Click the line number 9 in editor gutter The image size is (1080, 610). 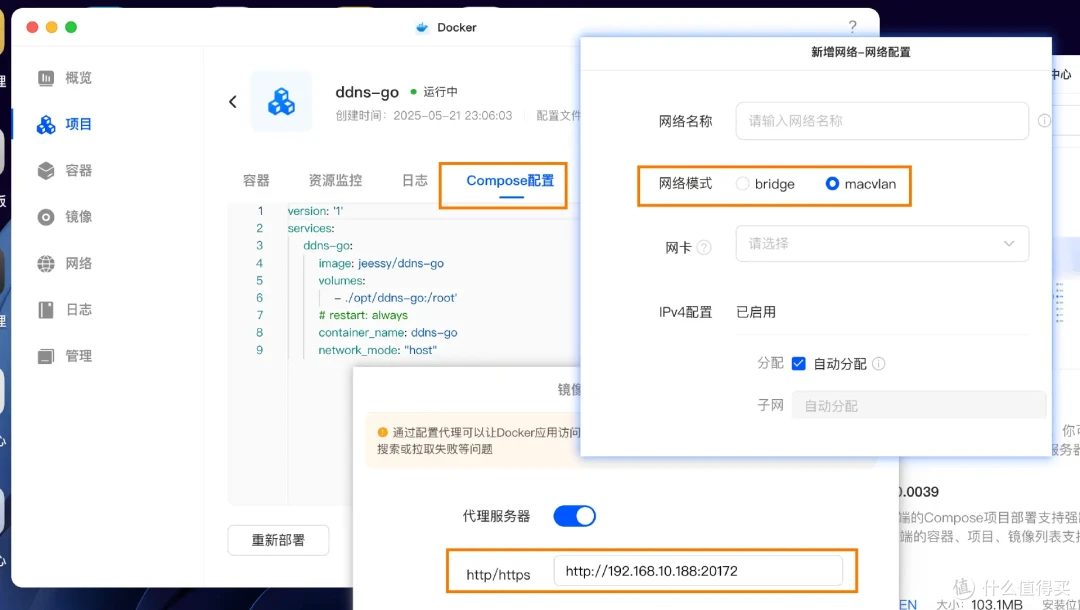[260, 350]
